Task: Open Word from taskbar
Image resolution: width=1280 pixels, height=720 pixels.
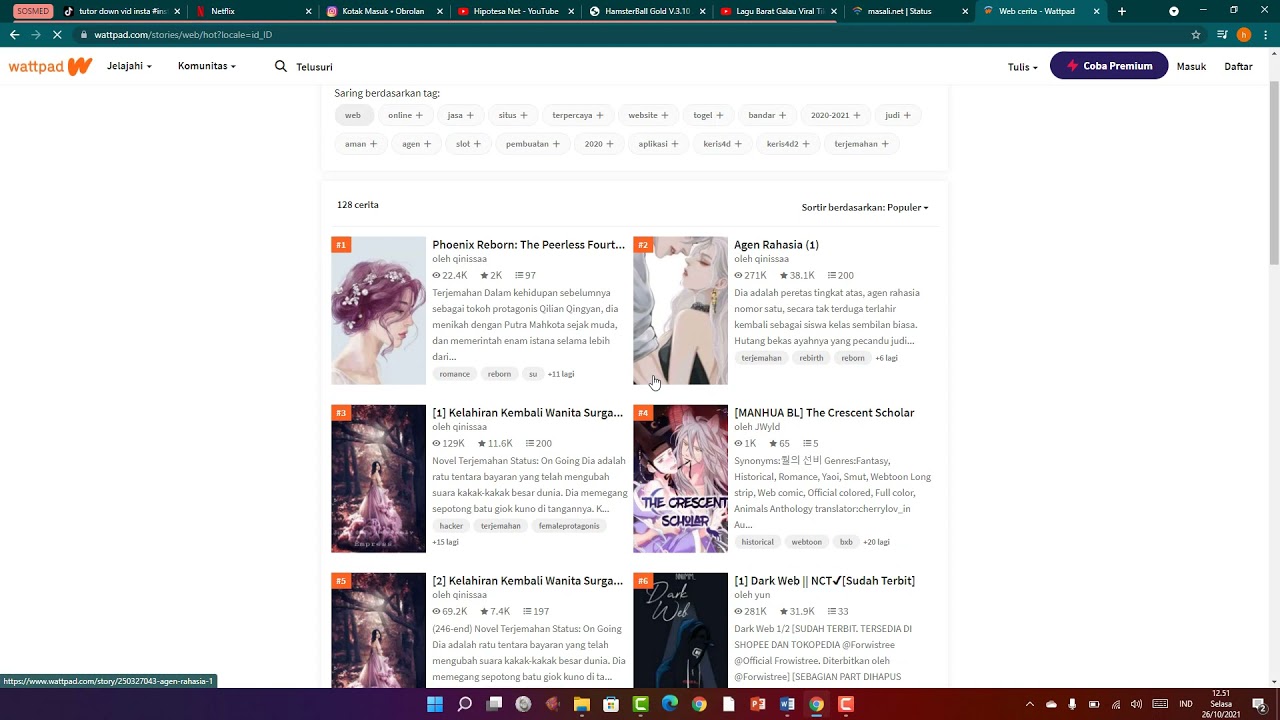Action: (787, 704)
